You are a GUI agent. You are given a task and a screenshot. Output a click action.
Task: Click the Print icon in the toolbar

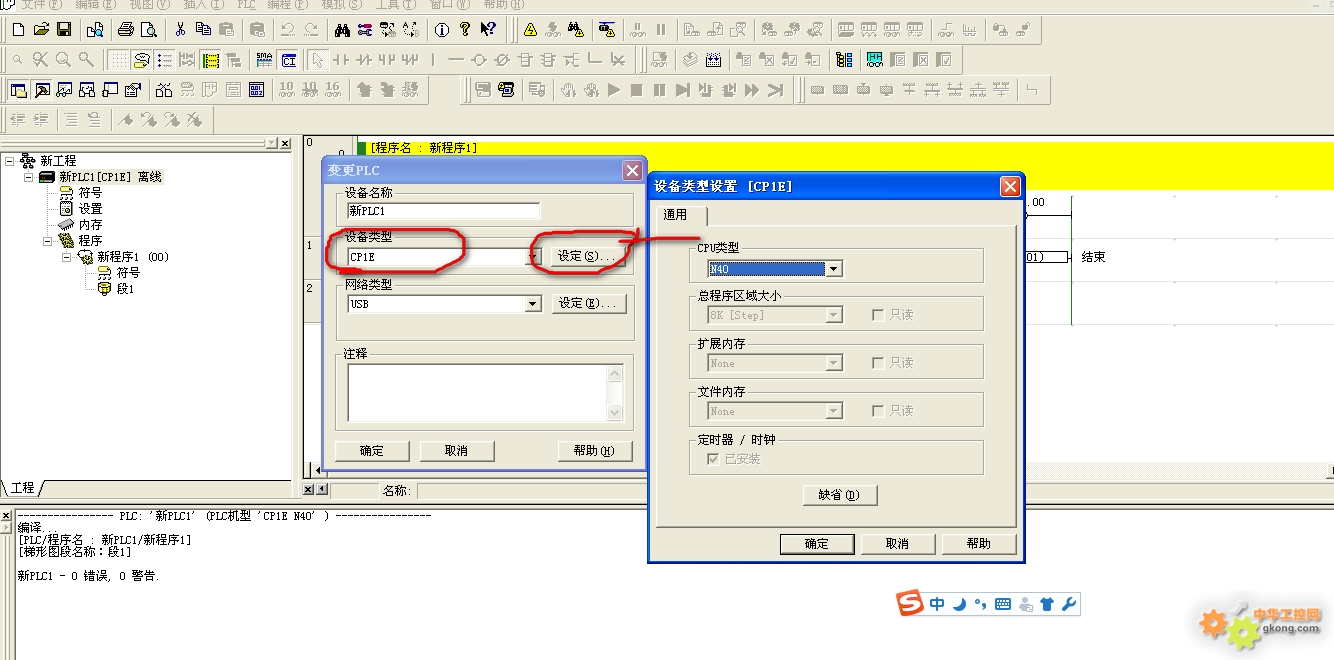[x=126, y=30]
